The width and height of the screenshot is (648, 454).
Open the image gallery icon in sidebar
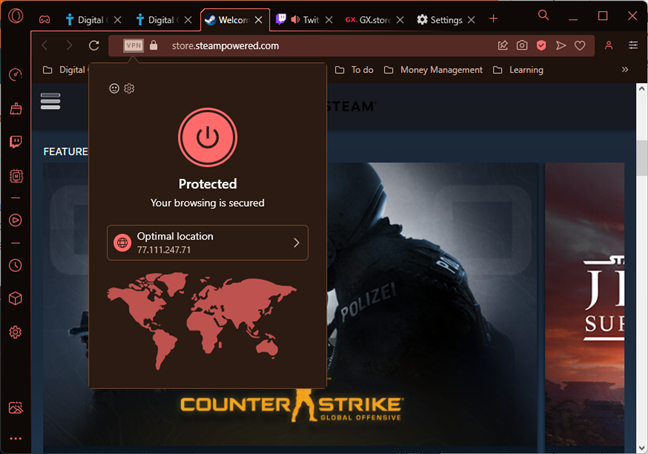point(16,408)
